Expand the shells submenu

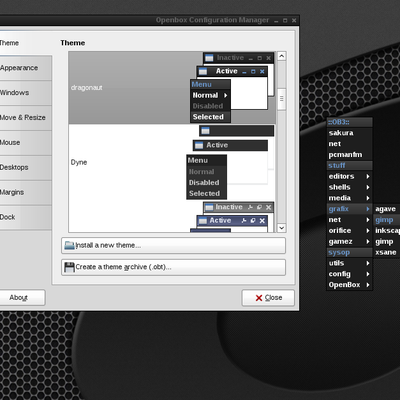pos(349,187)
